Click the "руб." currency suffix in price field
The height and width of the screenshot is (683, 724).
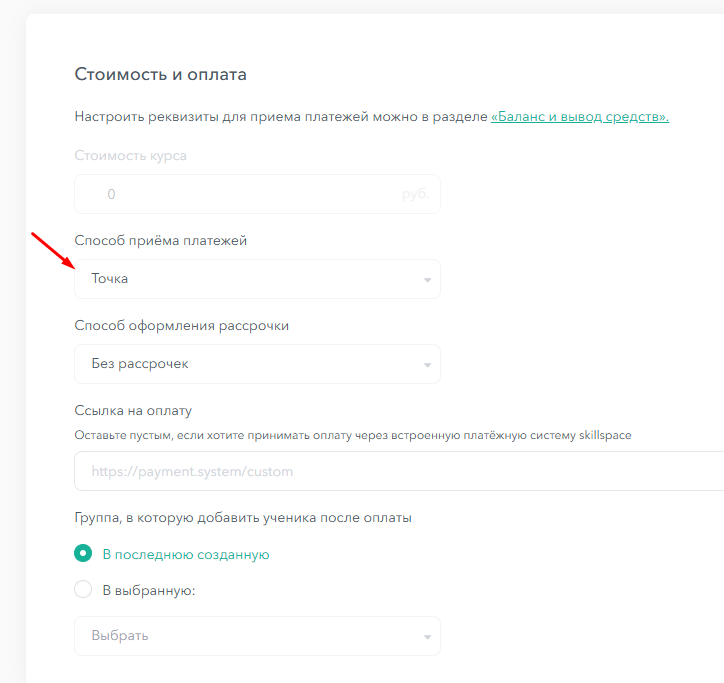tap(414, 194)
